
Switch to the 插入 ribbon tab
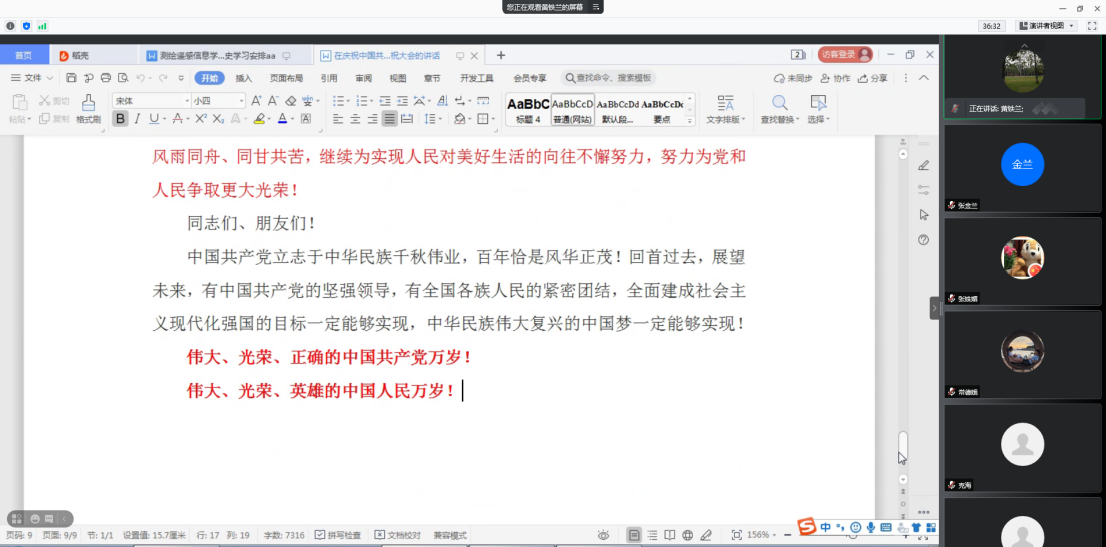point(244,78)
